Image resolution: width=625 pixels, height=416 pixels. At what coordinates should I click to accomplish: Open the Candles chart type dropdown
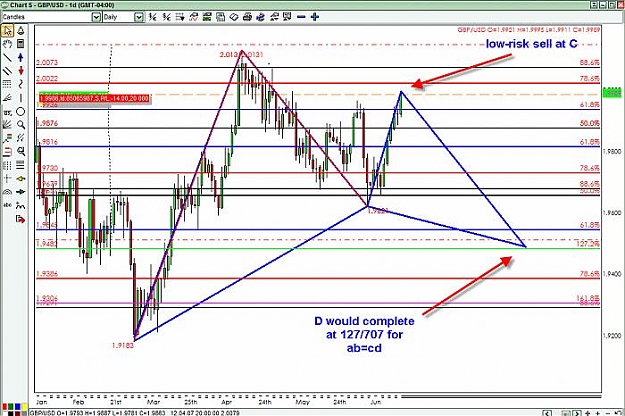96,17
